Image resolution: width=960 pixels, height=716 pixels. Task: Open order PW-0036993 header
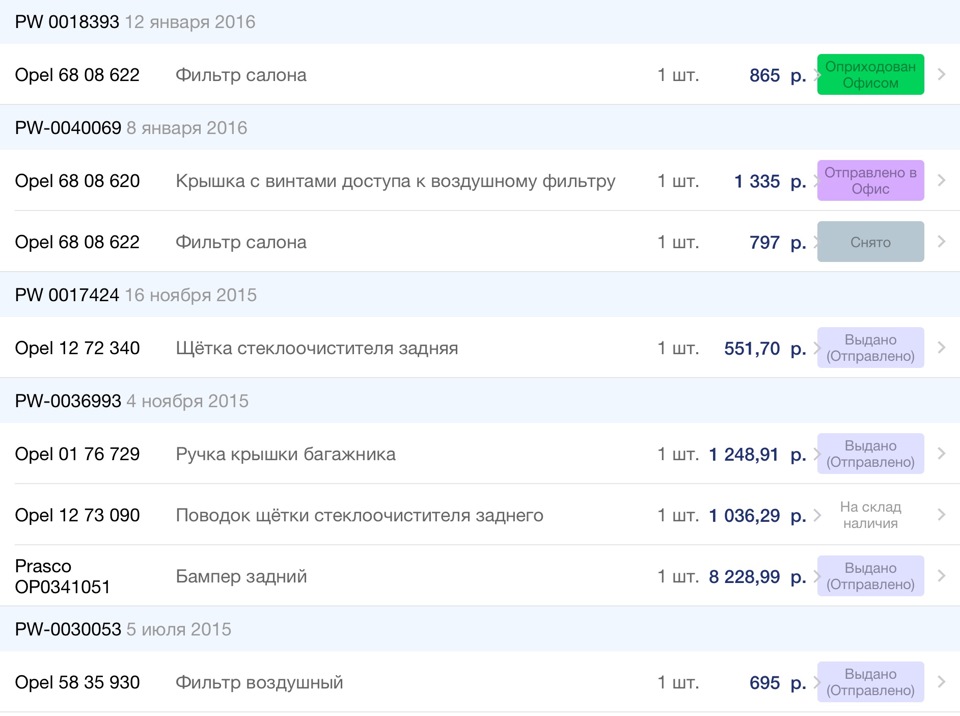tap(68, 401)
